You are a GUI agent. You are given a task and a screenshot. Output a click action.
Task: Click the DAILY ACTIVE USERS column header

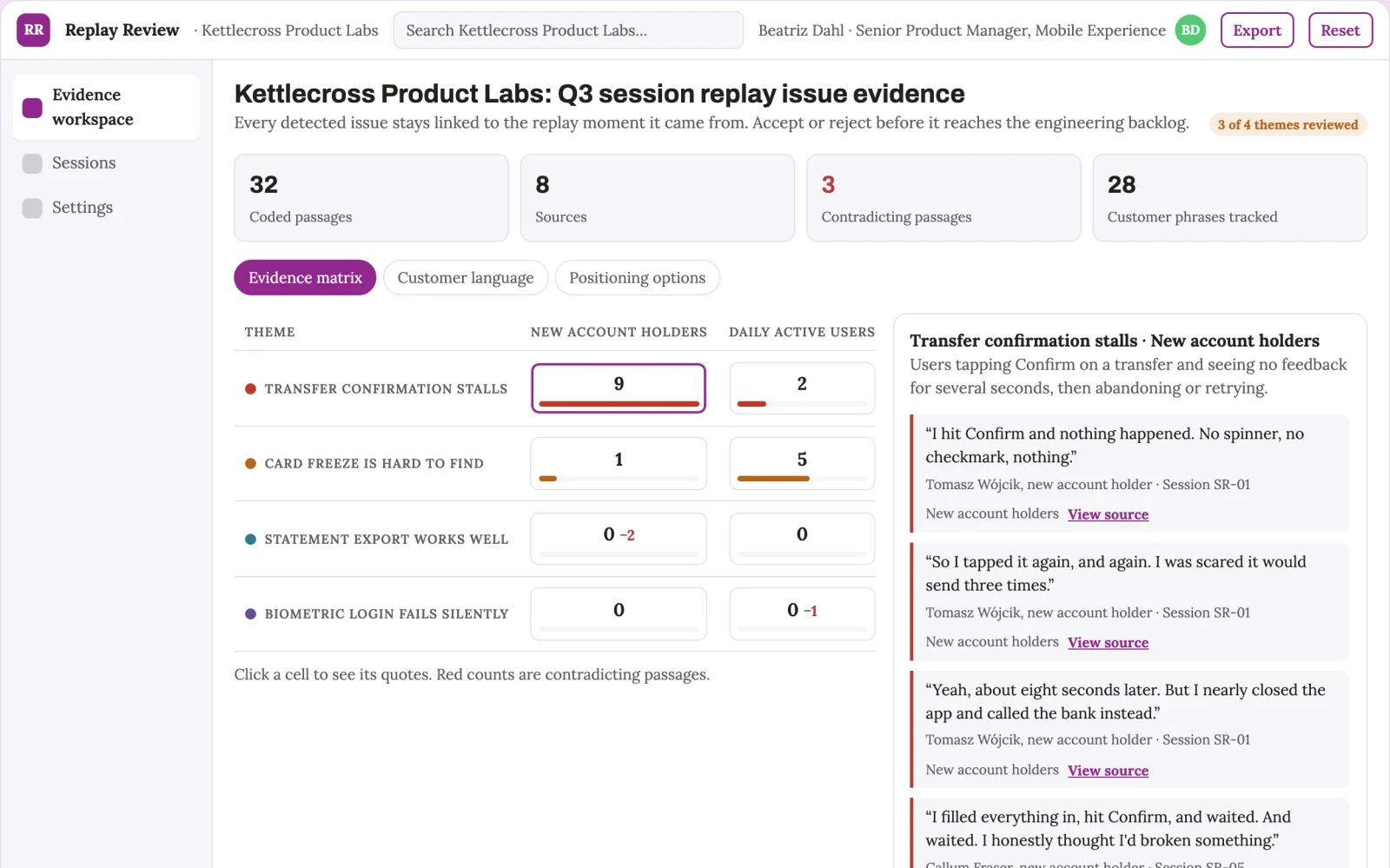point(802,332)
